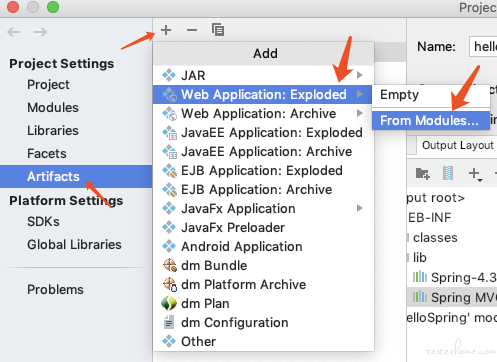Click the JavaEE Application: Exploded icon
This screenshot has width=497, height=362.
click(x=169, y=132)
